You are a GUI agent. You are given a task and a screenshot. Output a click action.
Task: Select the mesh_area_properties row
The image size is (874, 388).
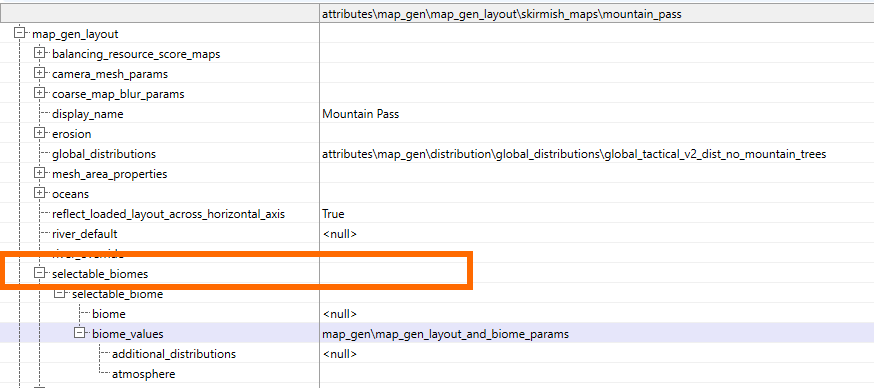109,174
